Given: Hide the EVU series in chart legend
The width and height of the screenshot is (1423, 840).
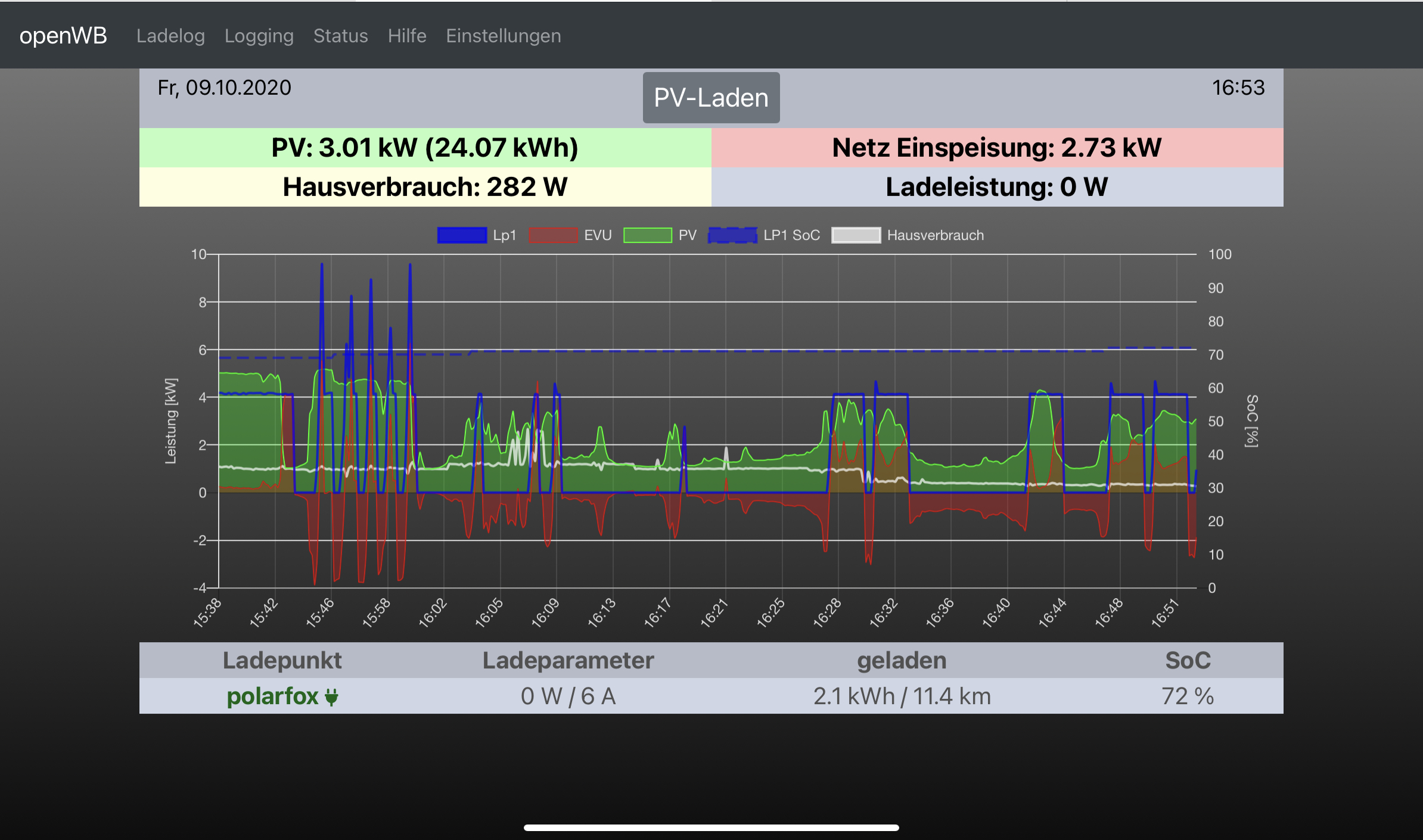Looking at the screenshot, I should coord(552,235).
